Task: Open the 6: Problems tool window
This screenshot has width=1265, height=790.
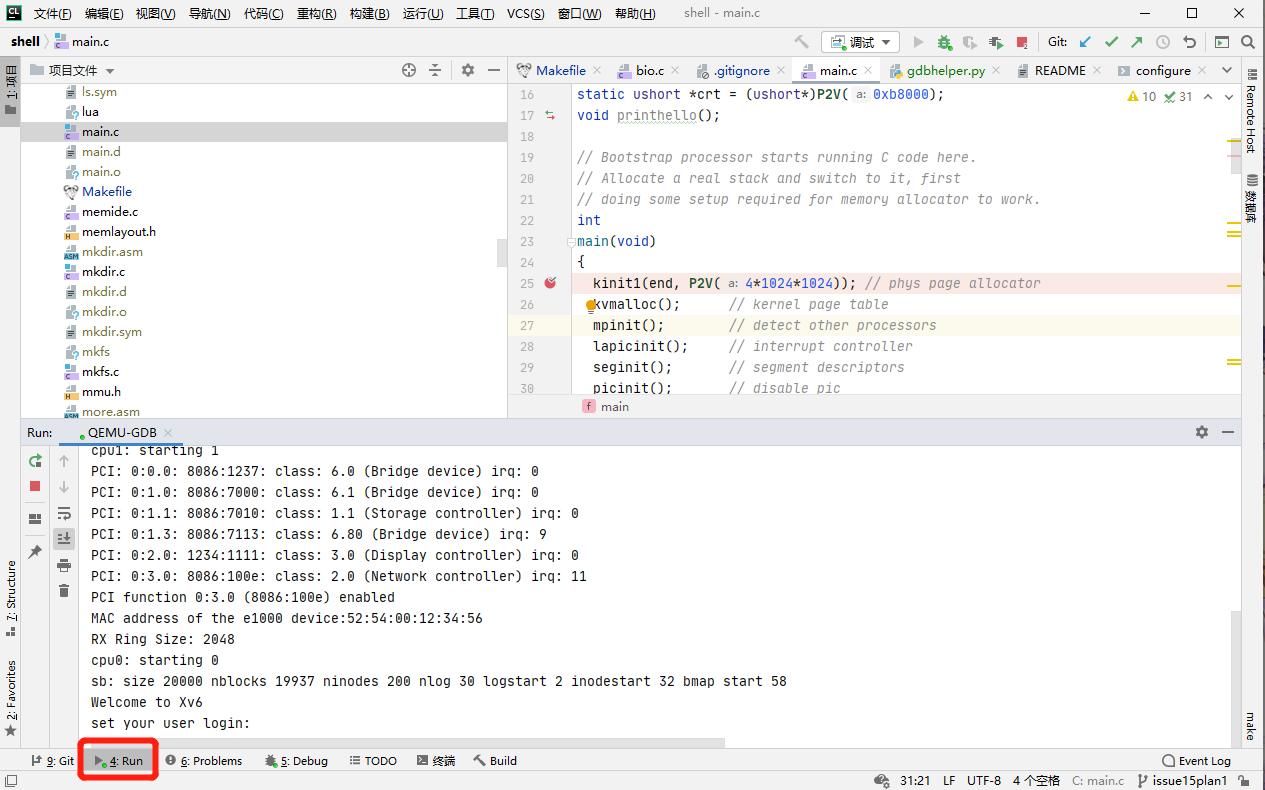Action: pyautogui.click(x=204, y=761)
